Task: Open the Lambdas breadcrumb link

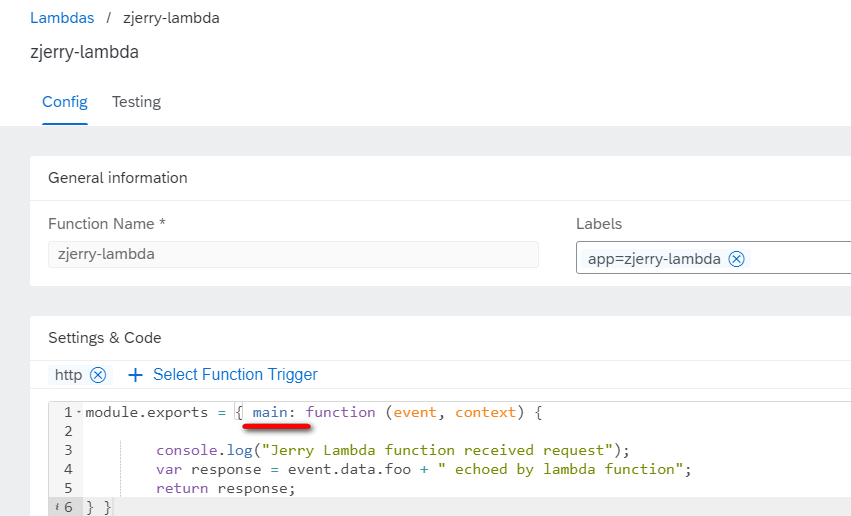Action: 62,18
